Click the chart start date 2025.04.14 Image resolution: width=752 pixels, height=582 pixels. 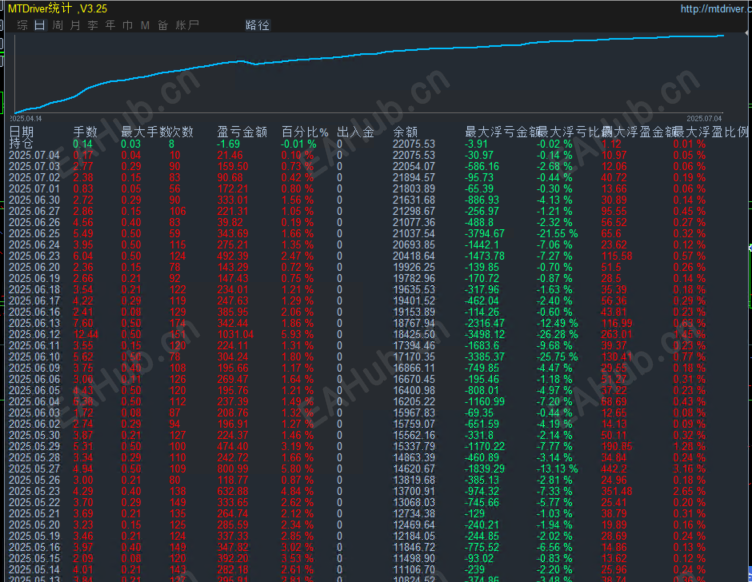(x=25, y=118)
